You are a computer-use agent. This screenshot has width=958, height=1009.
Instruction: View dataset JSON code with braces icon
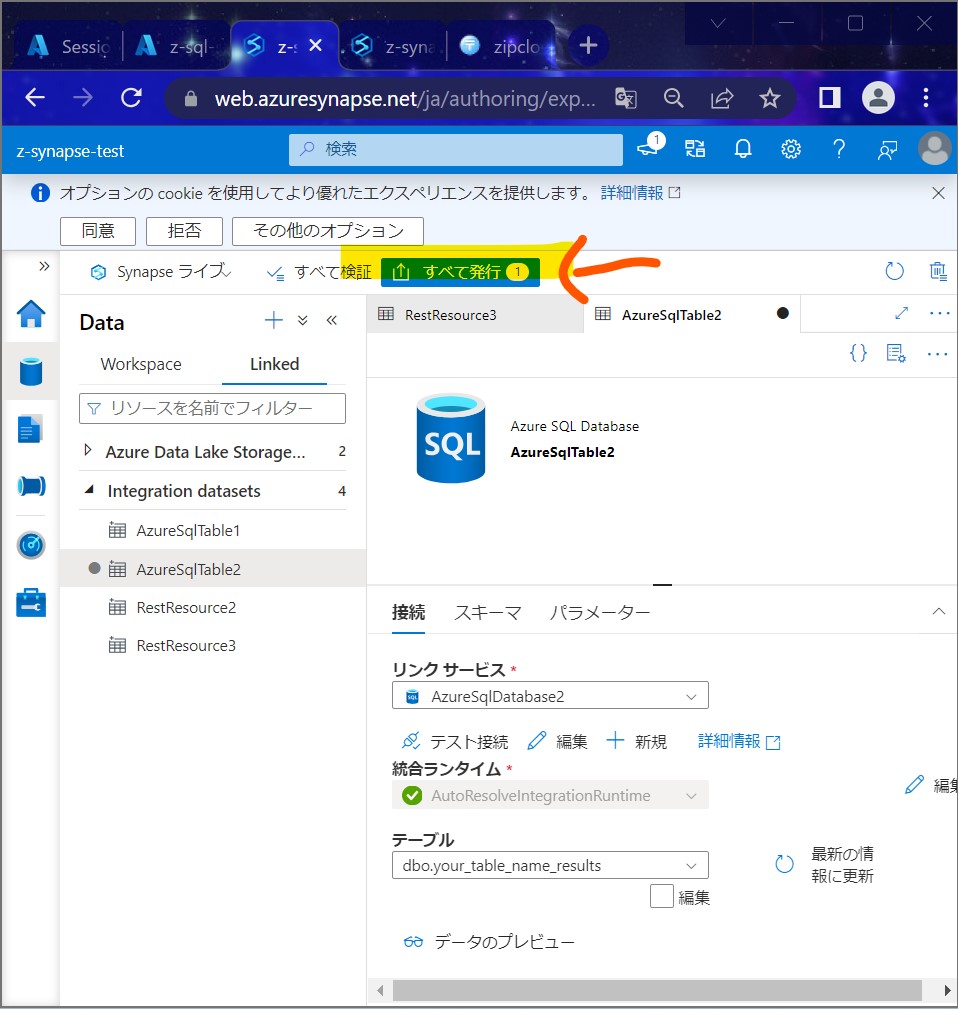[x=858, y=353]
